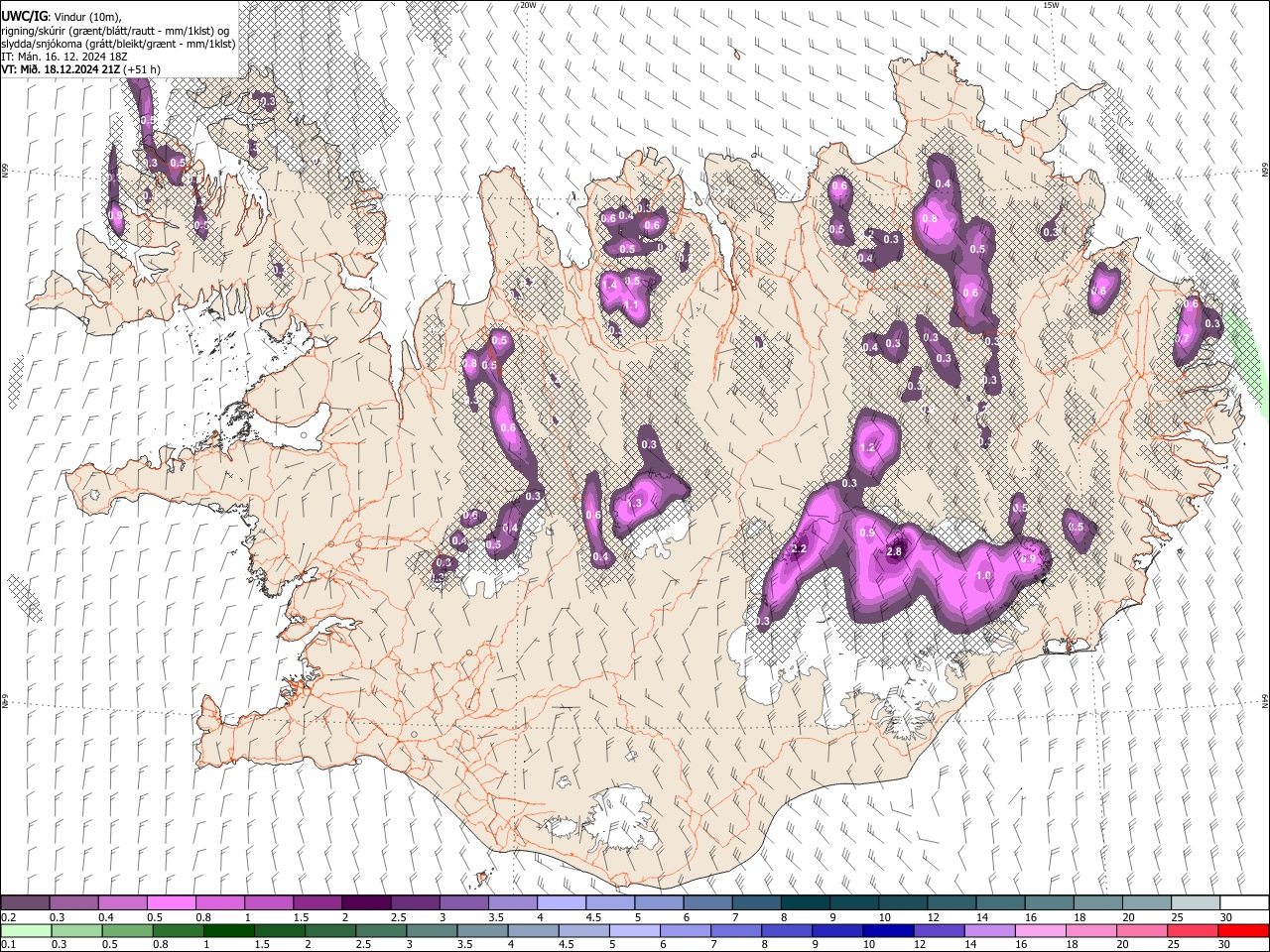Click the 1.2 snowfall value on the map
This screenshot has width=1270, height=952.
(867, 447)
